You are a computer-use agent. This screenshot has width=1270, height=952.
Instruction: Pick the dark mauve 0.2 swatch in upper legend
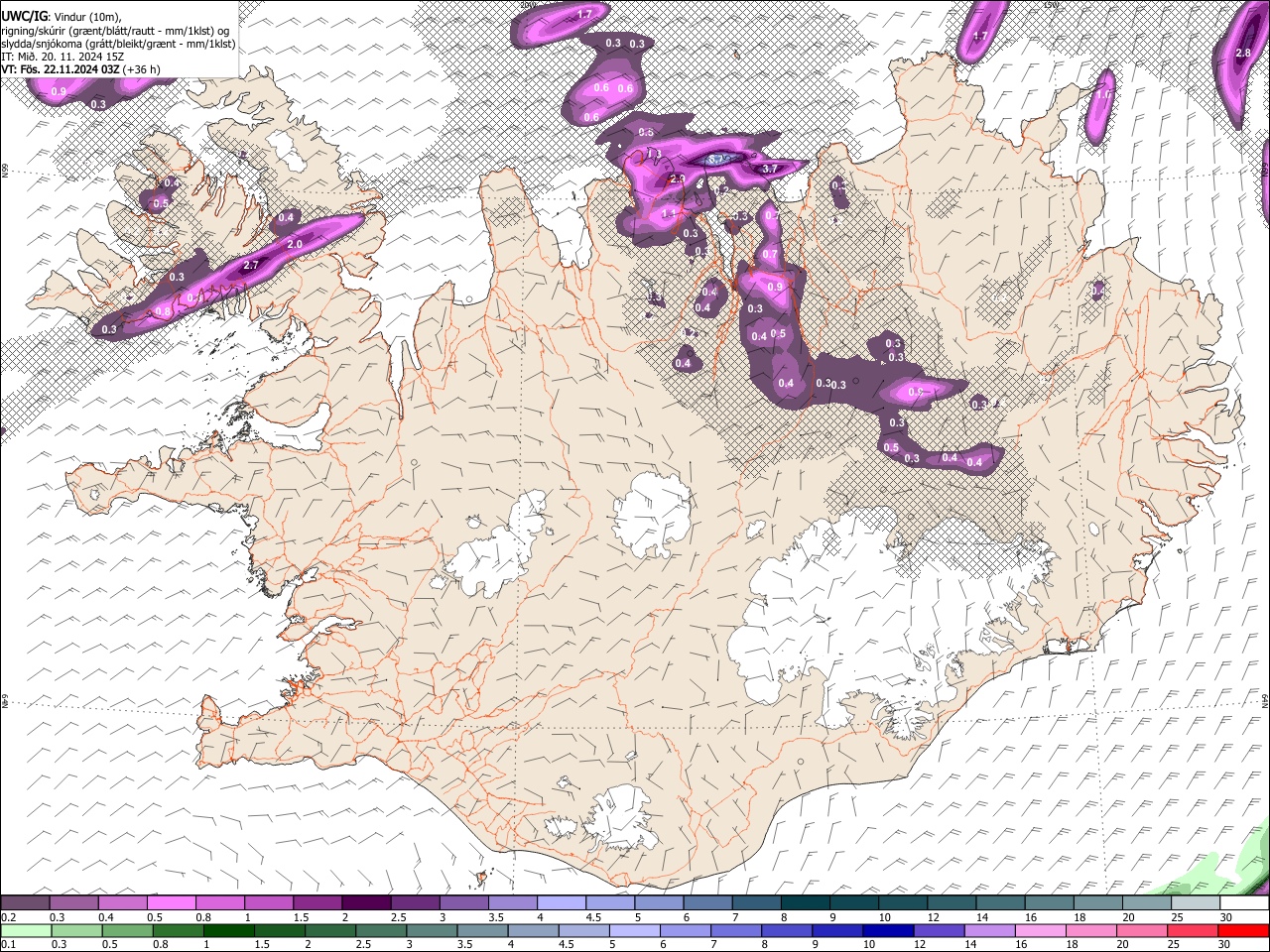[25, 902]
